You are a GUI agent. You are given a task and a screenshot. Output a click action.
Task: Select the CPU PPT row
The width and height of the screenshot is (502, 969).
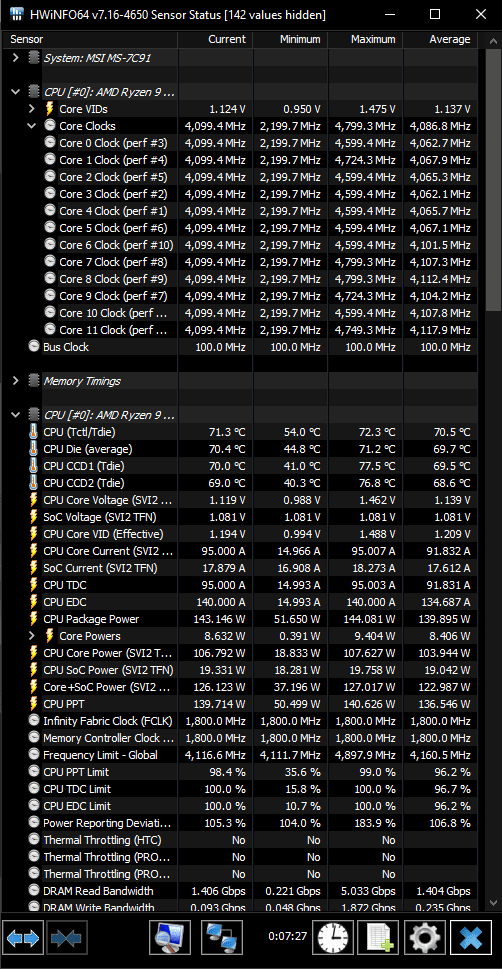pos(241,704)
